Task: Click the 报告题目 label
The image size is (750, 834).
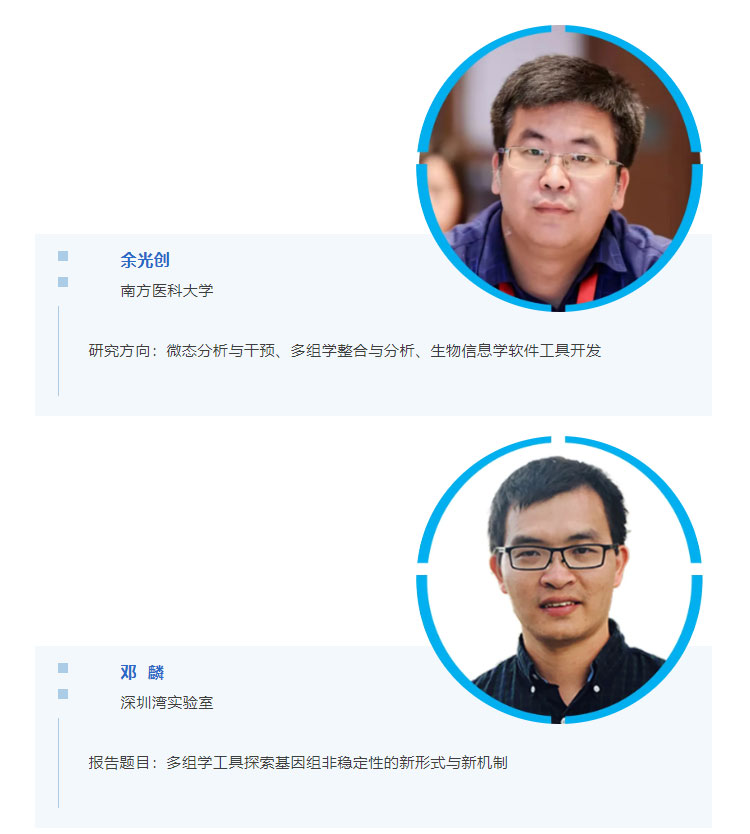Action: point(119,763)
